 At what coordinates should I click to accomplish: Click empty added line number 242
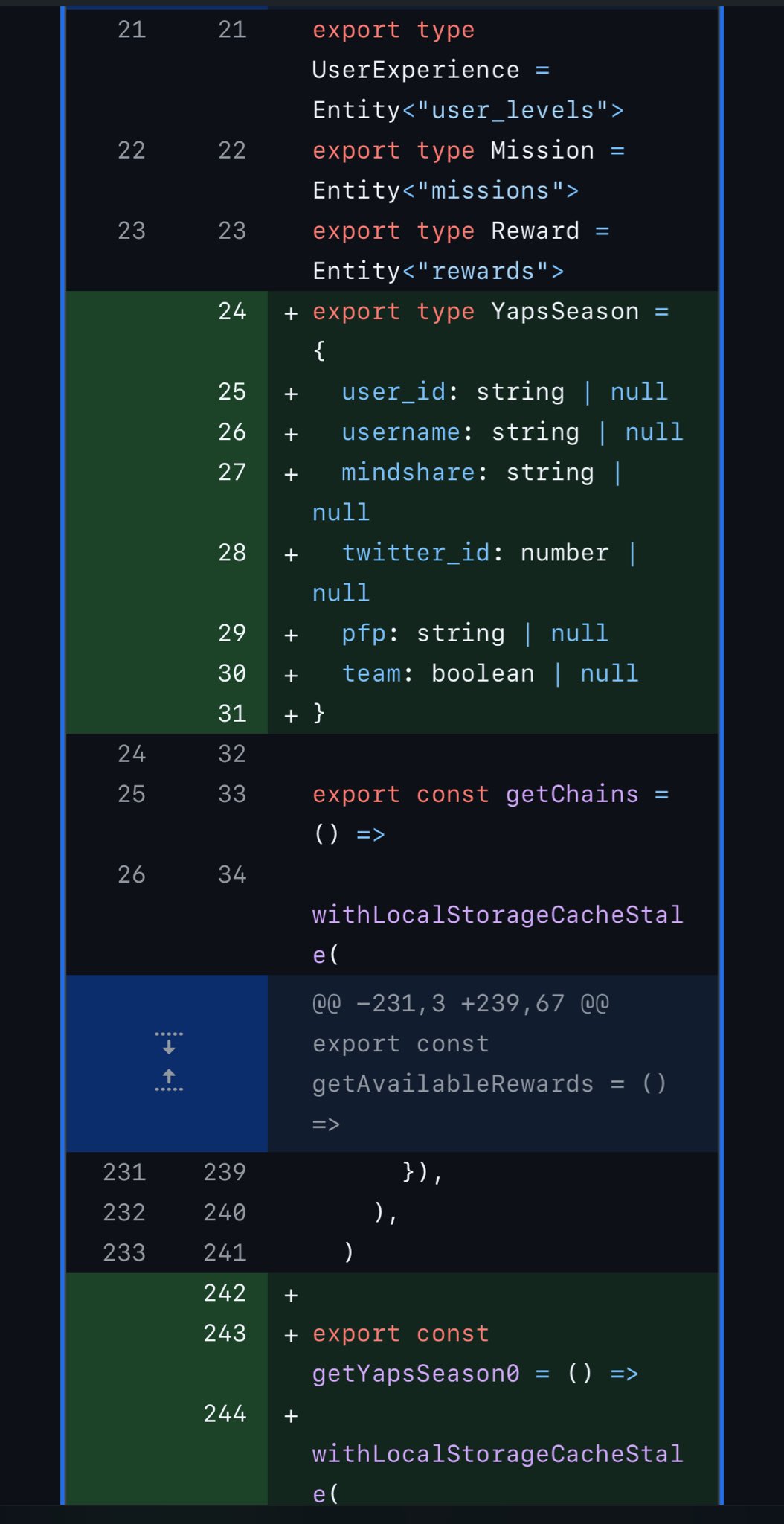point(225,1293)
